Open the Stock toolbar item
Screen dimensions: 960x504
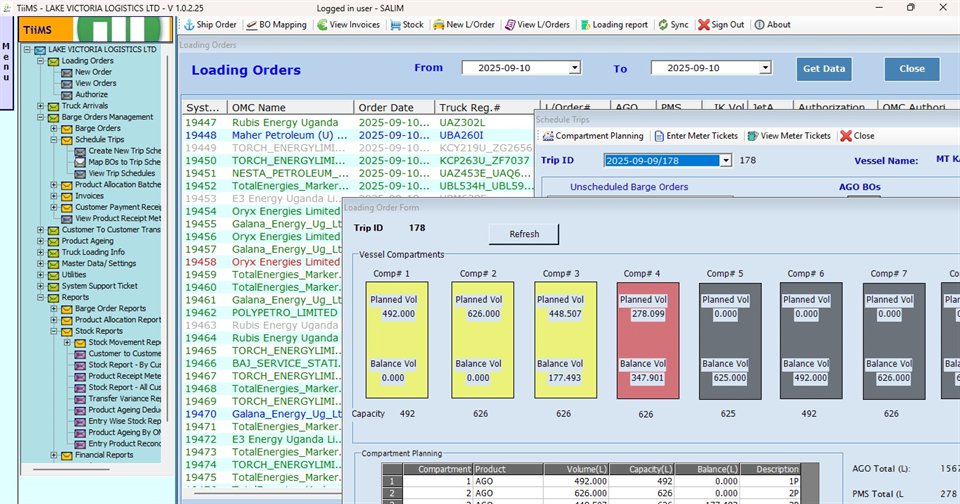407,24
